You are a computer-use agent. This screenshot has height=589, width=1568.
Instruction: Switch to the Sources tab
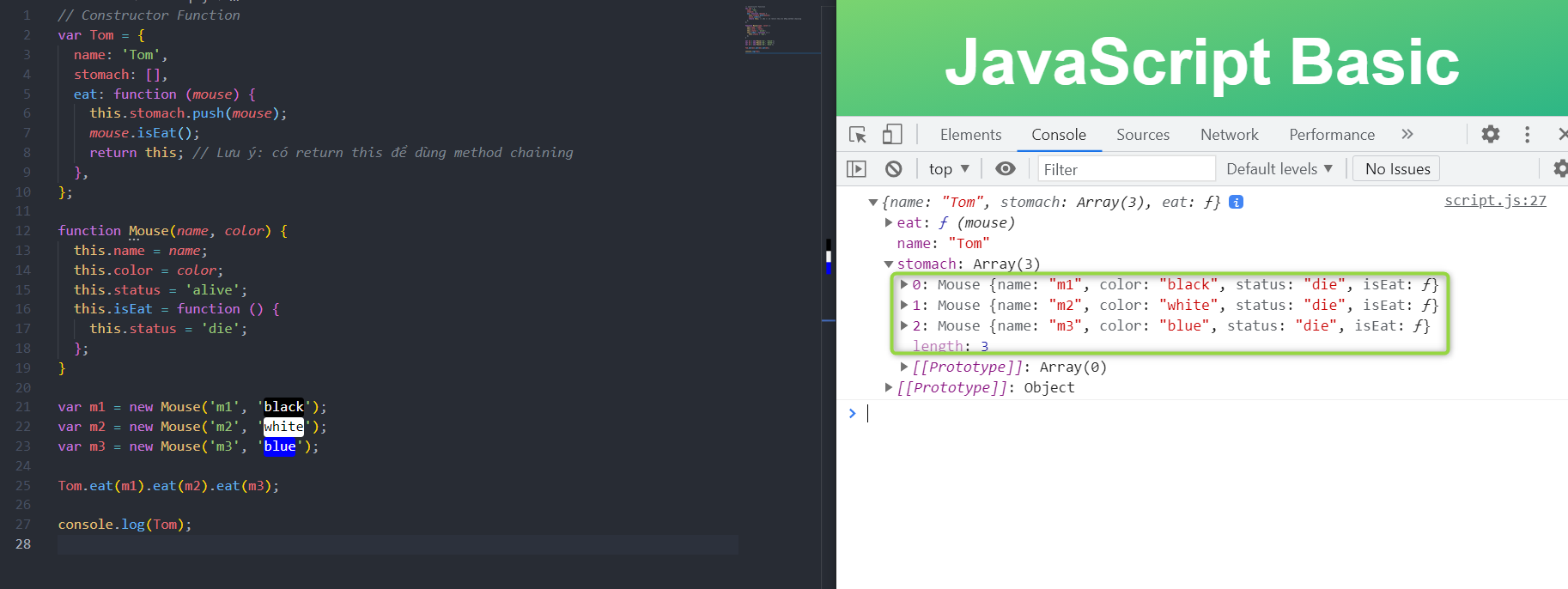click(x=1143, y=135)
